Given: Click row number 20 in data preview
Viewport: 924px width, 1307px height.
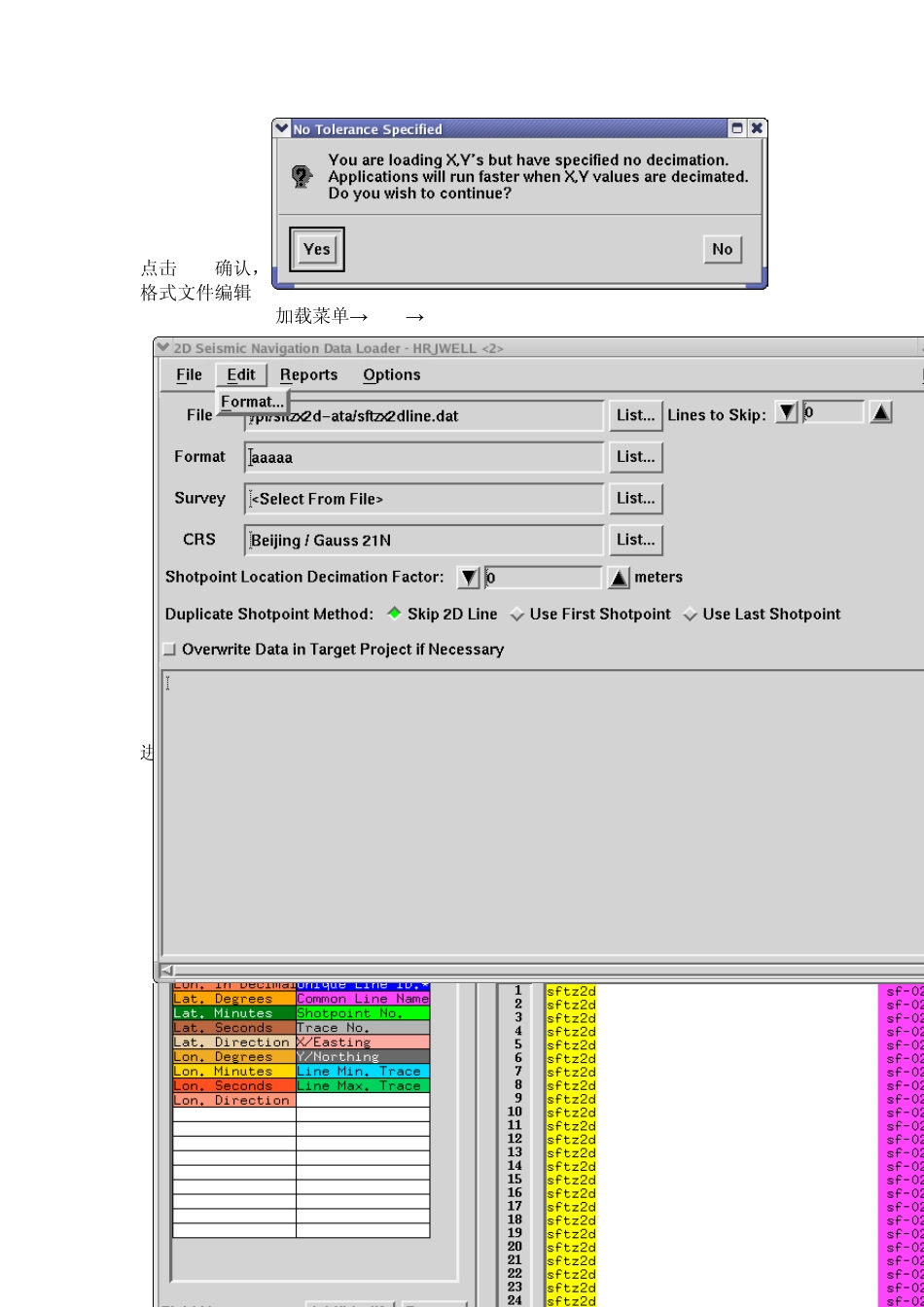Looking at the screenshot, I should [x=515, y=1247].
